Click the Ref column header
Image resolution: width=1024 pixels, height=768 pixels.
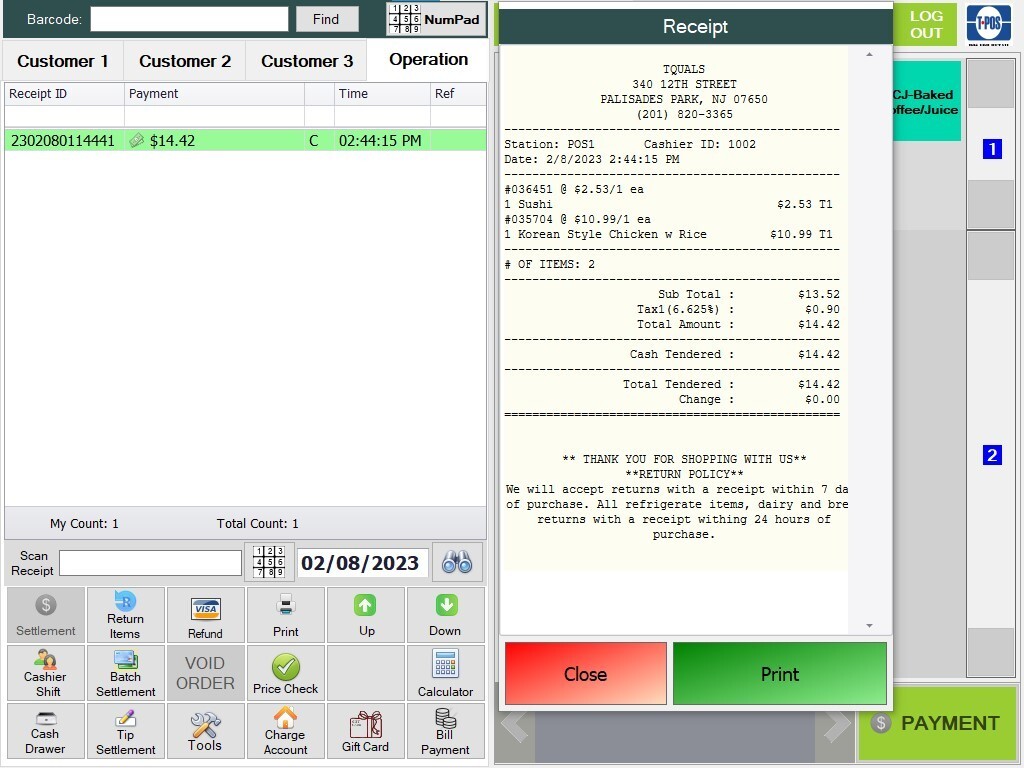[458, 93]
